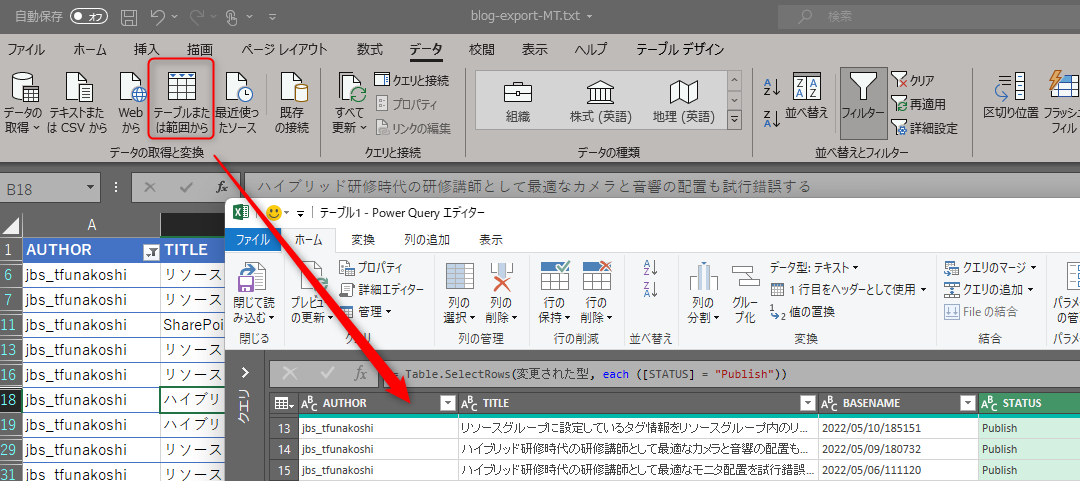Open プロパティ in Power Query ribbon
Viewport: 1080px width, 481px height.
[371, 268]
